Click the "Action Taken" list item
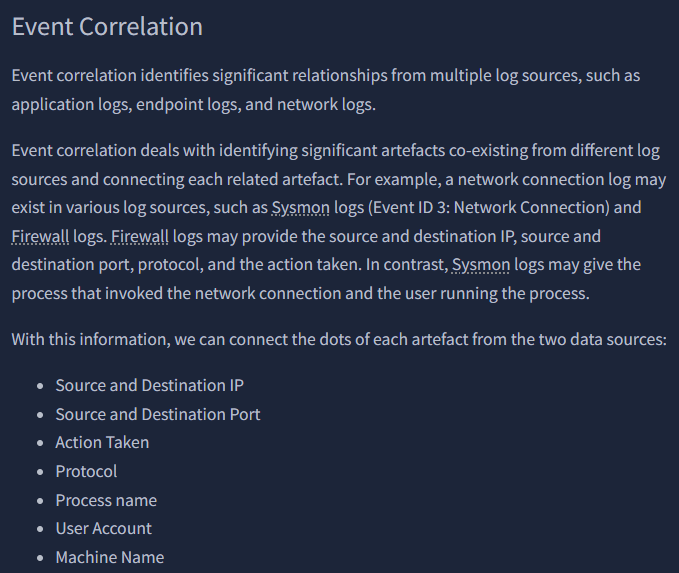Viewport: 679px width, 573px height. (x=102, y=442)
